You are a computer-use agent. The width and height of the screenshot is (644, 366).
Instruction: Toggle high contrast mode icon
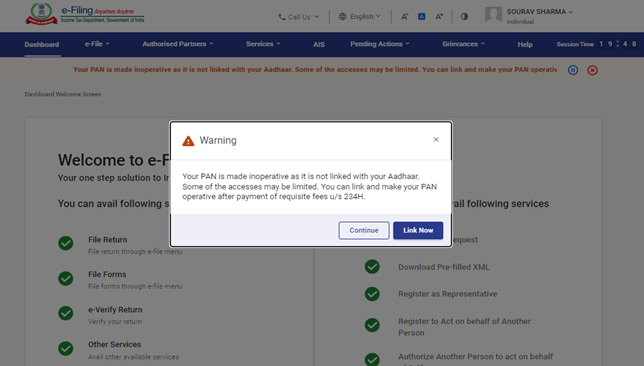(x=464, y=16)
